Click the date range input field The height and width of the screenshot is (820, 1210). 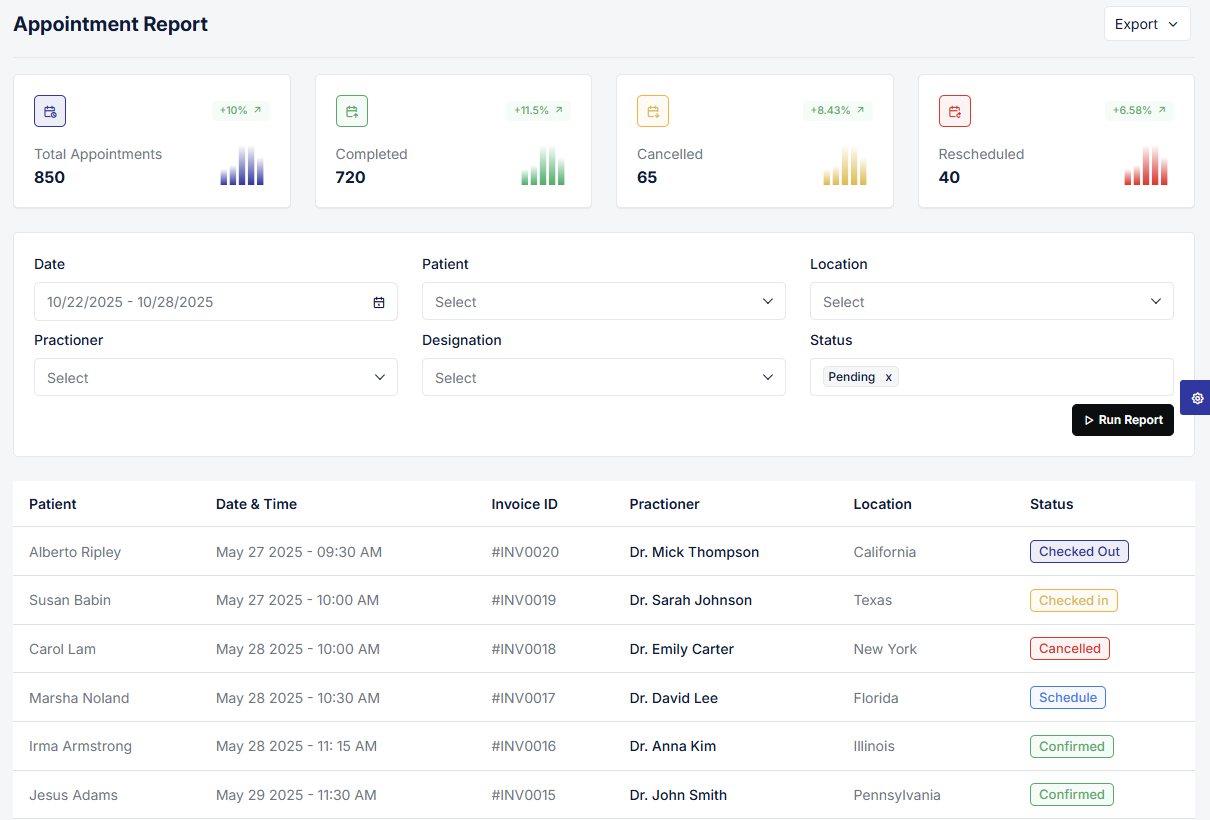(x=216, y=301)
